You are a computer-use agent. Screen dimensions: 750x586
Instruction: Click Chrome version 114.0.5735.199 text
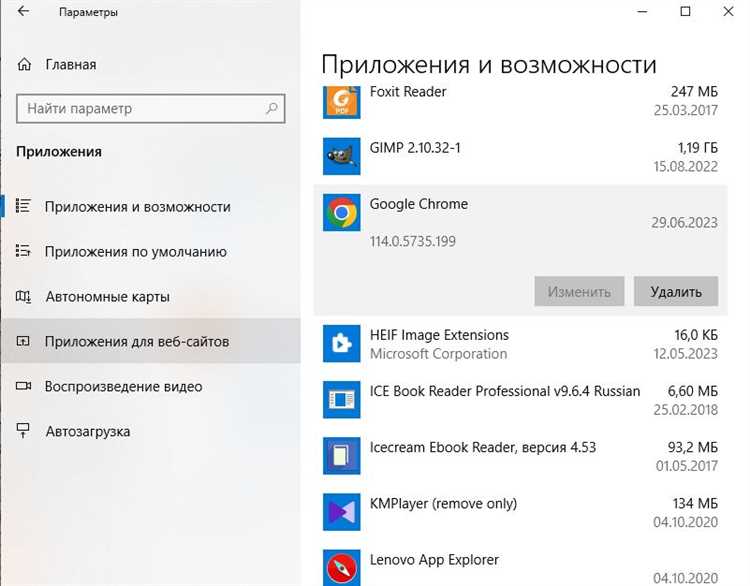click(412, 241)
